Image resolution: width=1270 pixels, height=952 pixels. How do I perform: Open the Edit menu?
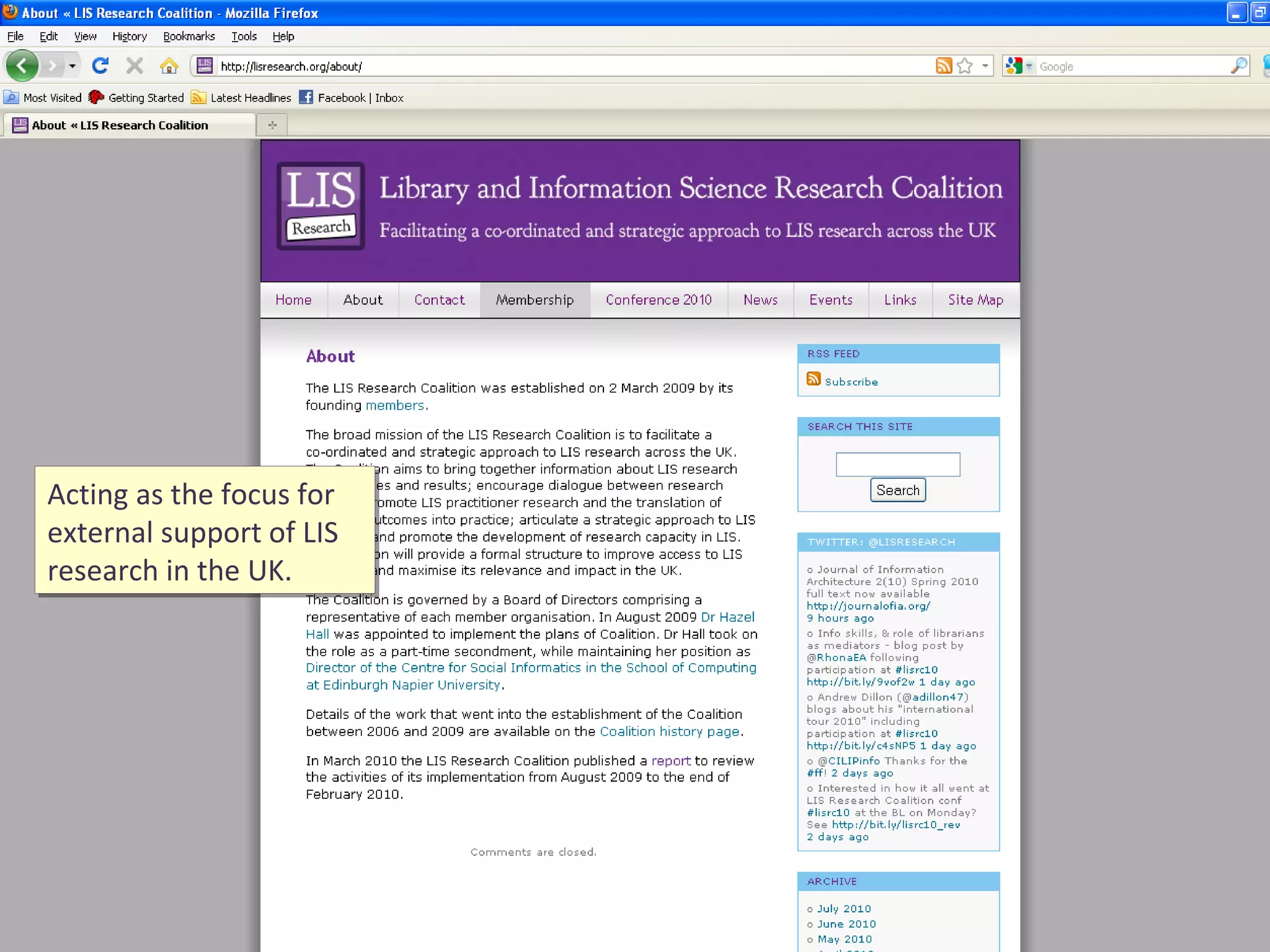coord(48,37)
